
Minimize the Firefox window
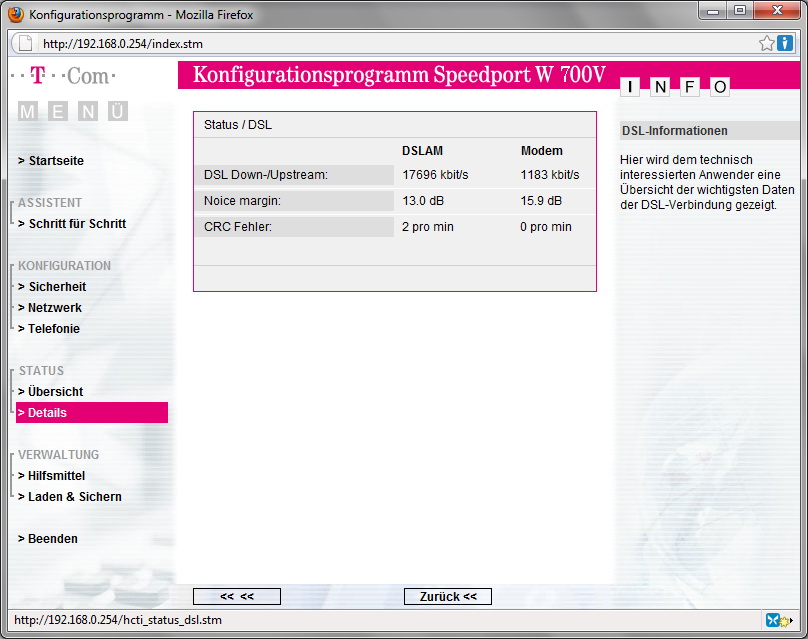pos(713,11)
